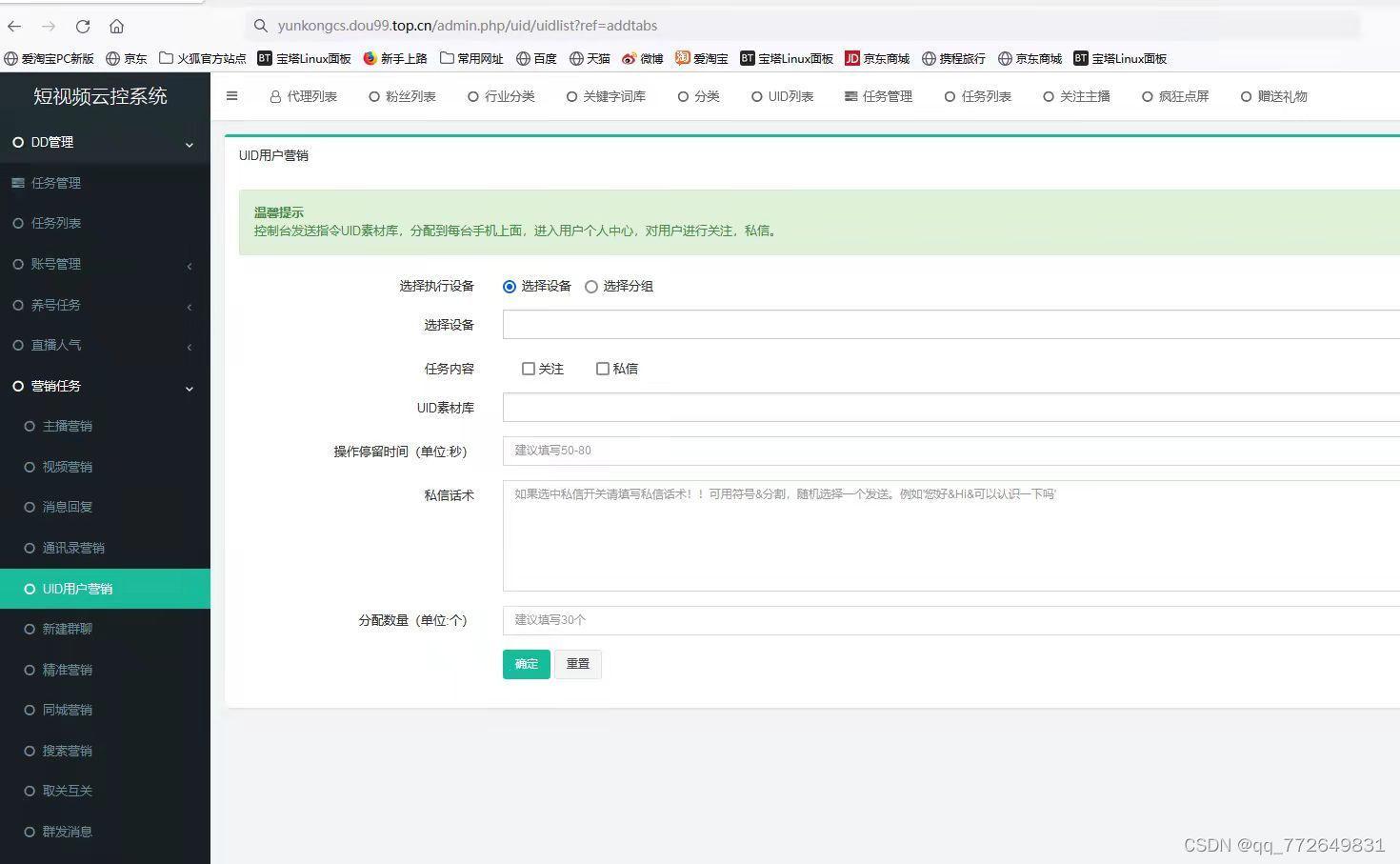1400x864 pixels.
Task: Click the 操作停留时间 input field
Action: click(x=951, y=451)
